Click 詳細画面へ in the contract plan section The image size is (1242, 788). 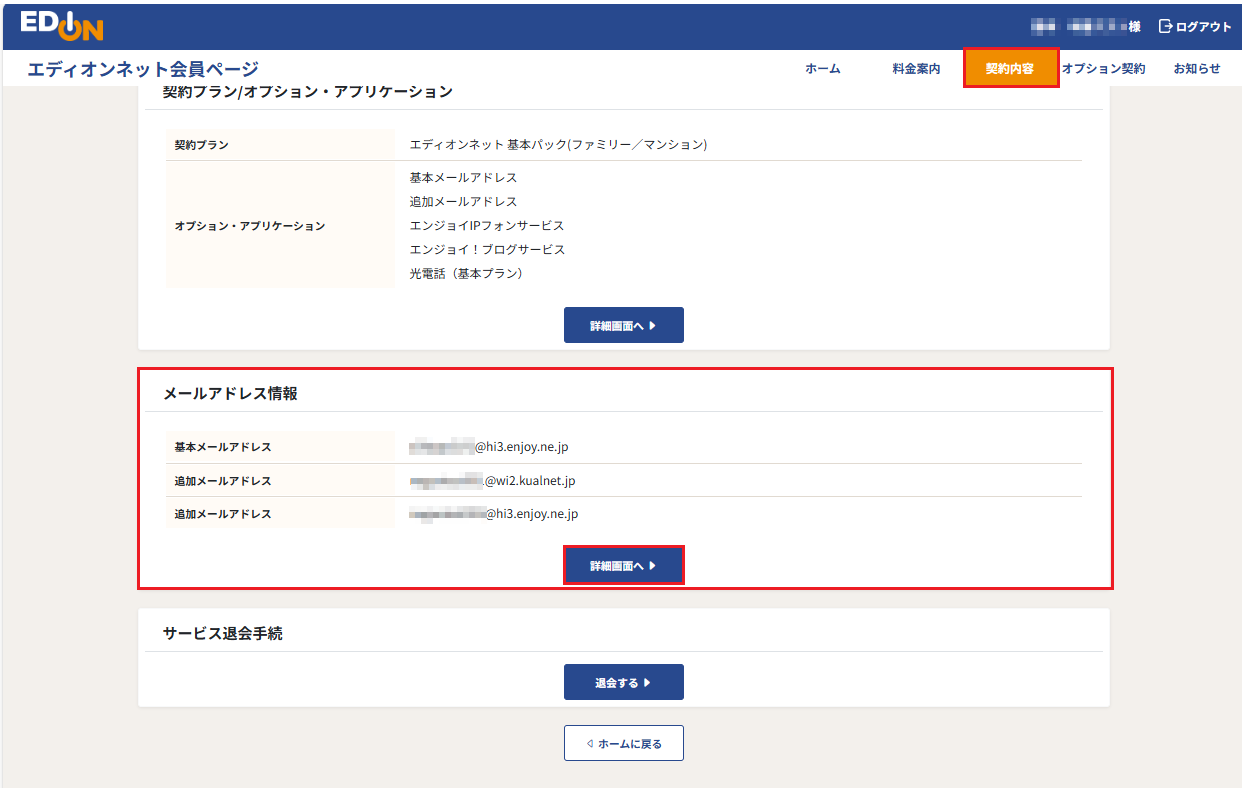click(624, 324)
